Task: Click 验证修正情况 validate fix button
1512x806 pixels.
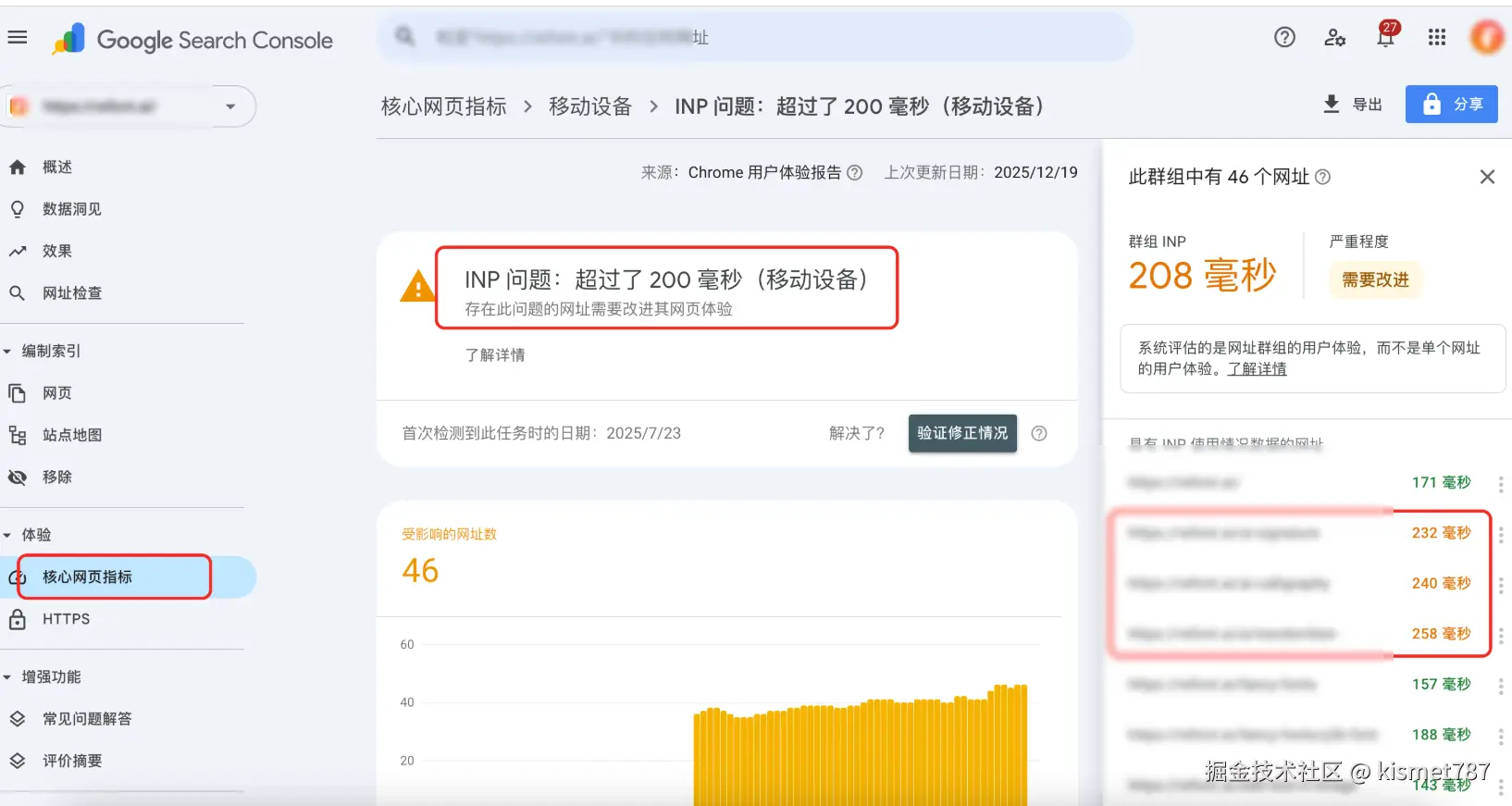Action: coord(962,433)
